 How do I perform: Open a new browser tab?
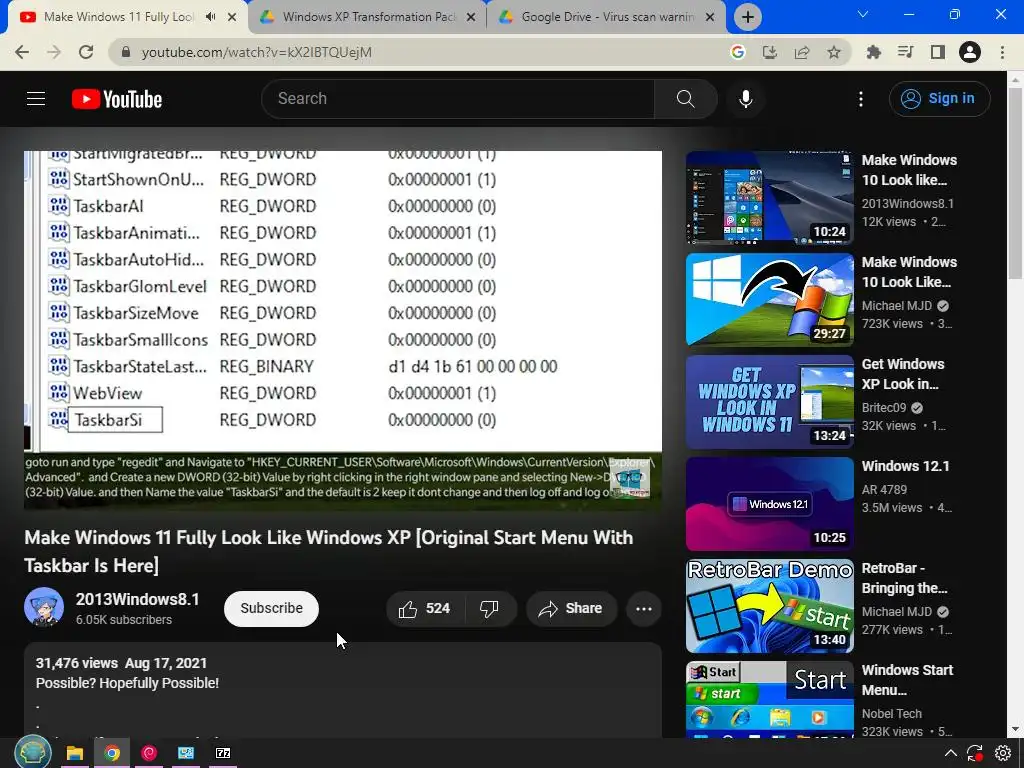pyautogui.click(x=748, y=17)
